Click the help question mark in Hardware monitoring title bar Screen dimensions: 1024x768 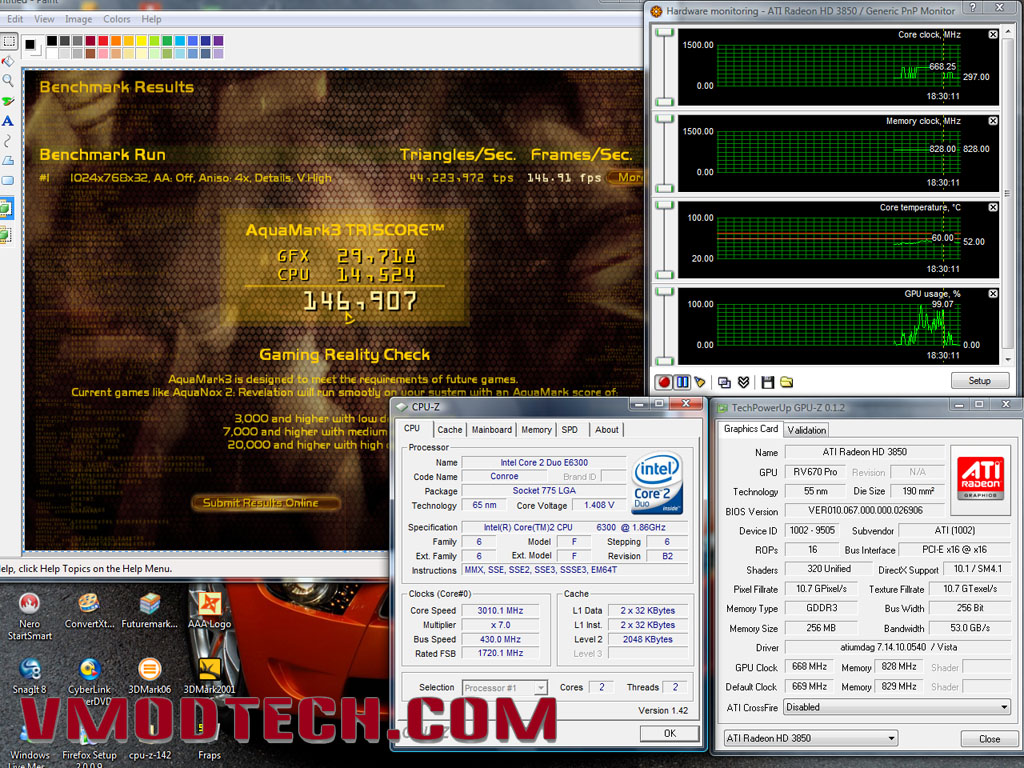point(973,8)
